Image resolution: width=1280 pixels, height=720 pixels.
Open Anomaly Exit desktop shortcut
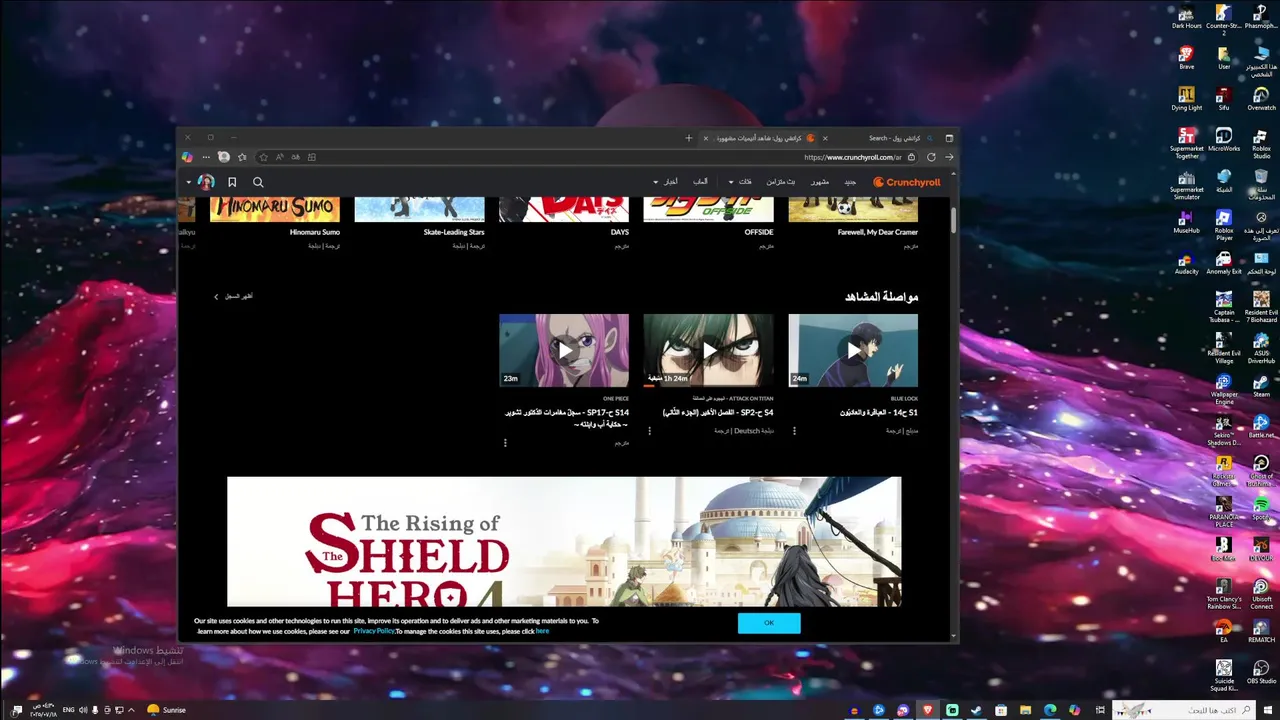tap(1223, 263)
